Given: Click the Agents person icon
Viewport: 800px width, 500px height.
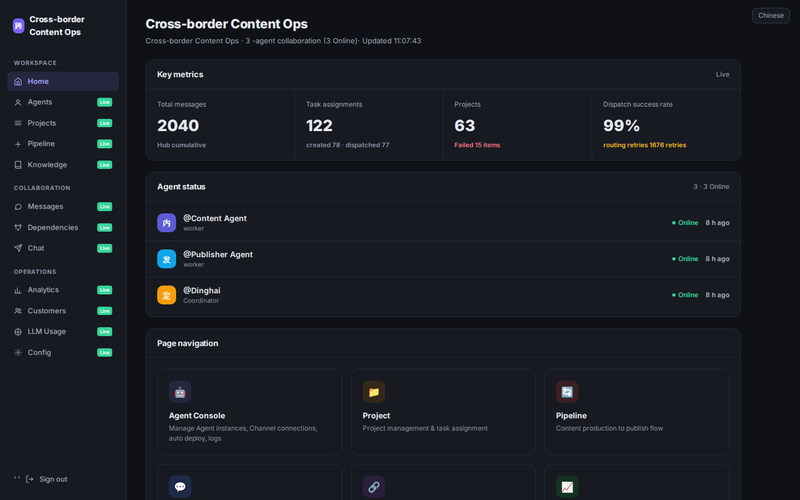Looking at the screenshot, I should coord(18,103).
